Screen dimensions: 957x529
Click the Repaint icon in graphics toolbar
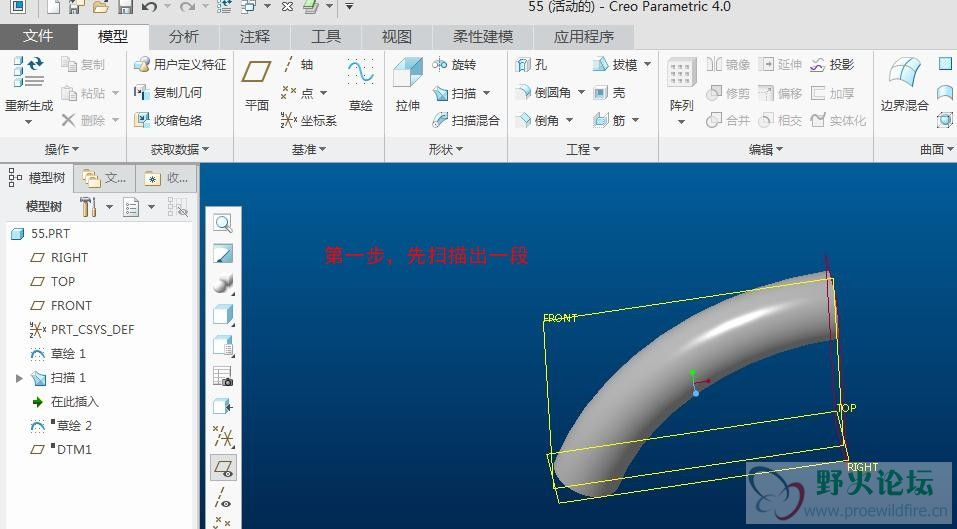[x=223, y=254]
